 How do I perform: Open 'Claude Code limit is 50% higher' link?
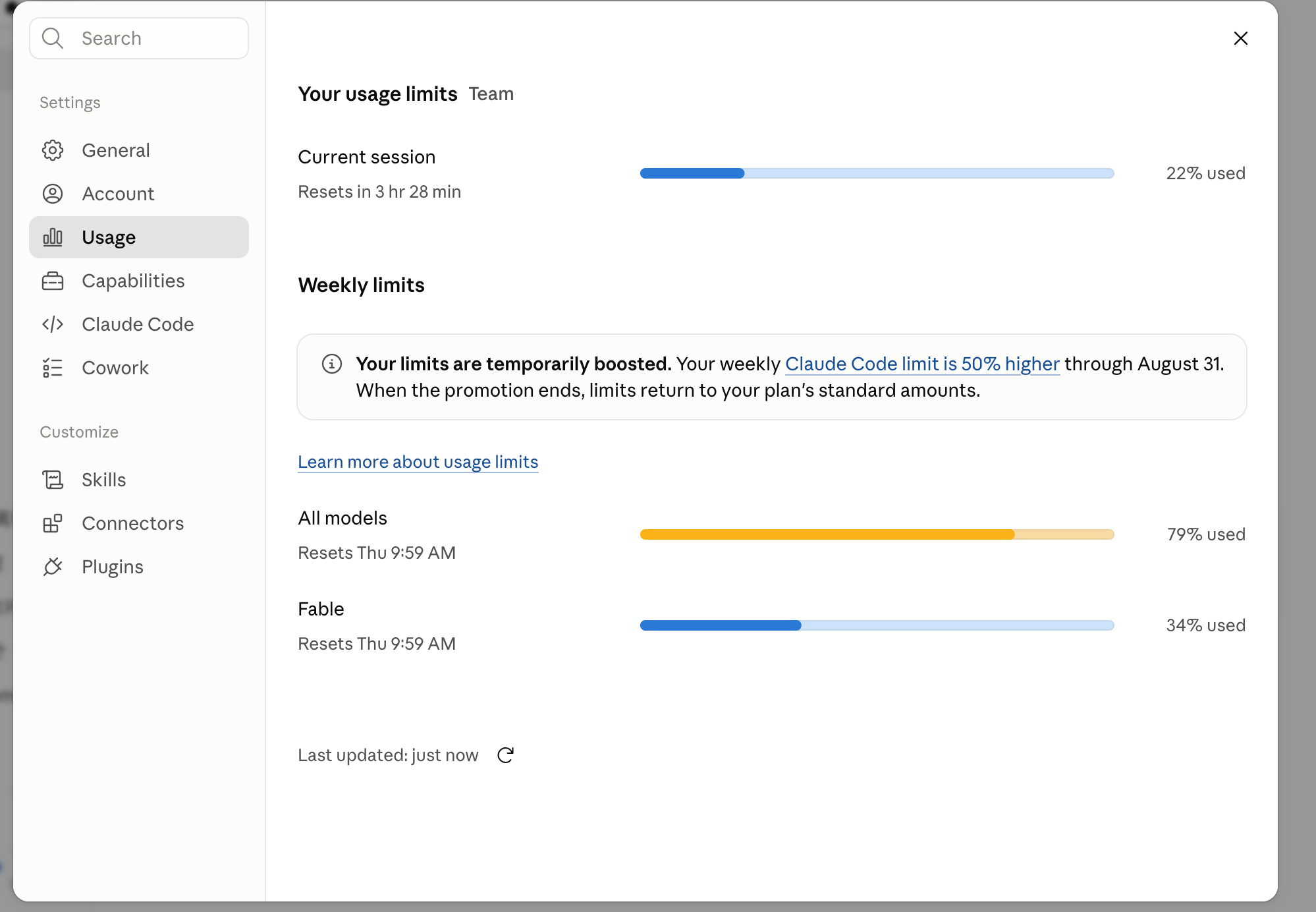[x=922, y=364]
